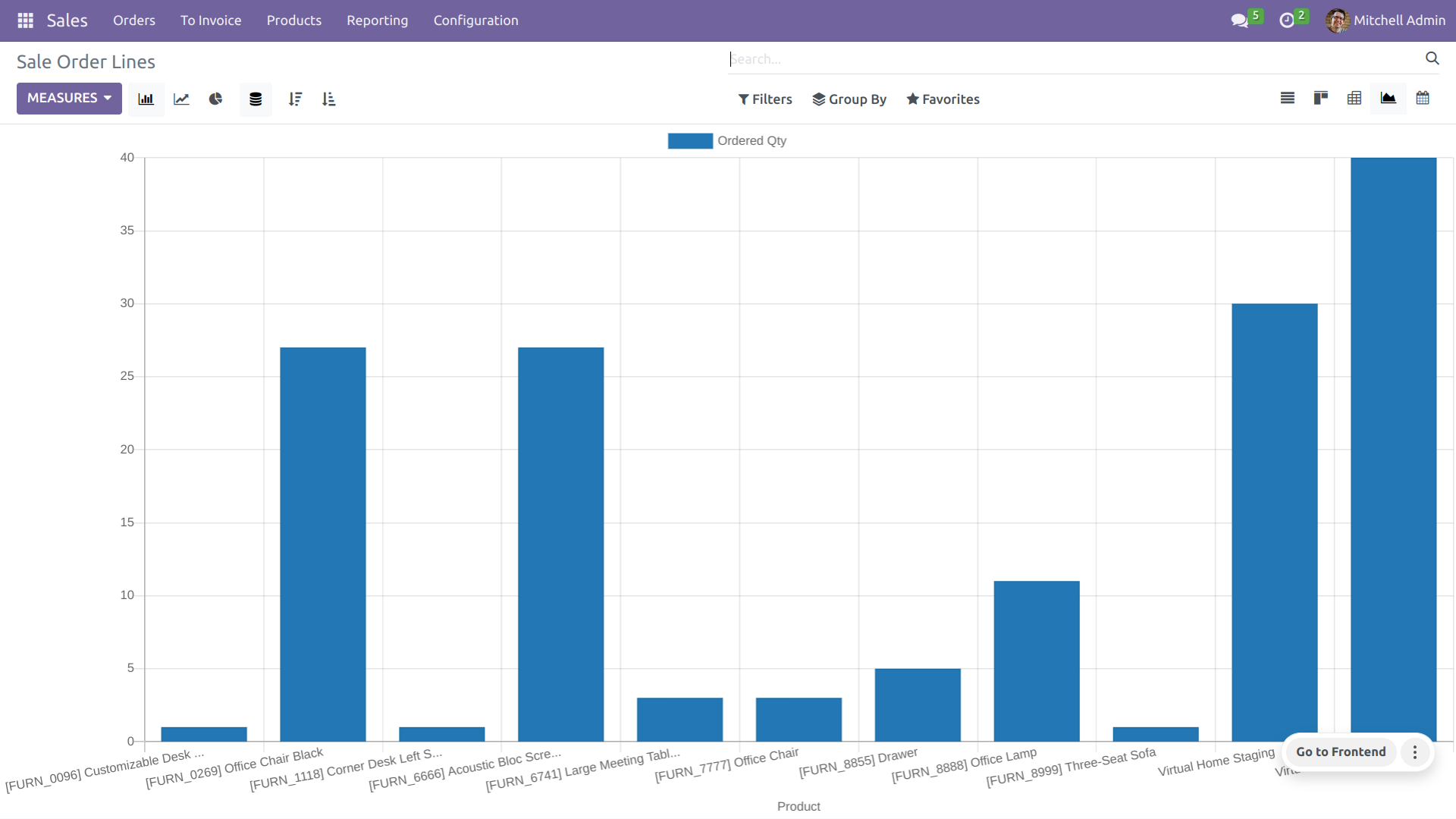
Task: Switch to line chart mode
Action: coord(181,99)
